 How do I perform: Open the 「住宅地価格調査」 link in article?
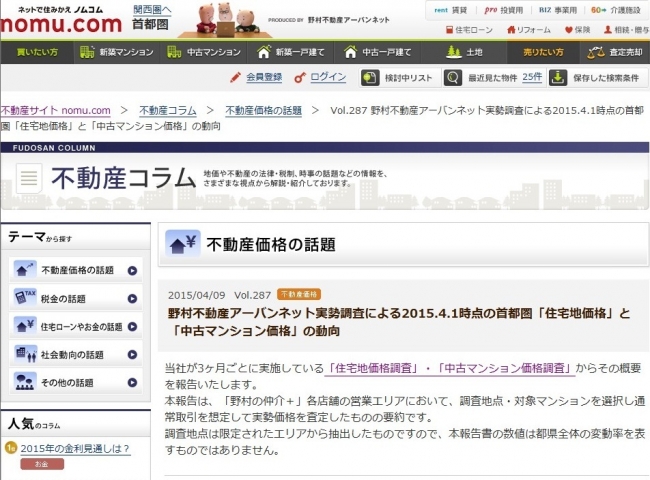373,368
